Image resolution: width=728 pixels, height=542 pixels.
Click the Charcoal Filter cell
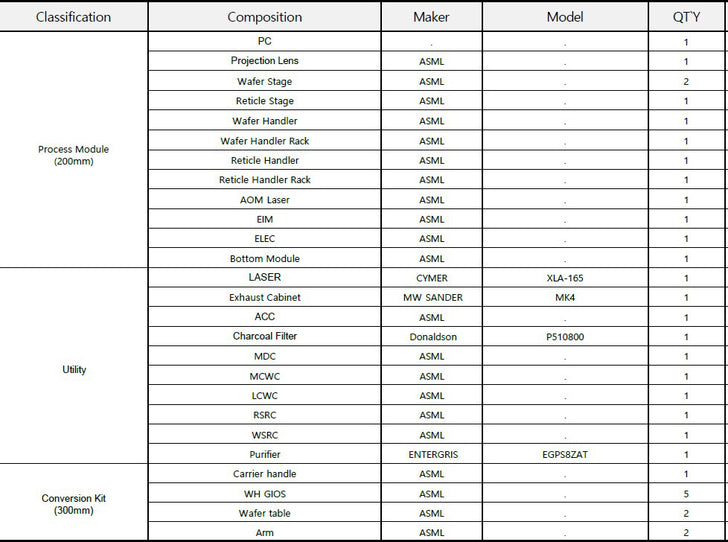coord(265,336)
